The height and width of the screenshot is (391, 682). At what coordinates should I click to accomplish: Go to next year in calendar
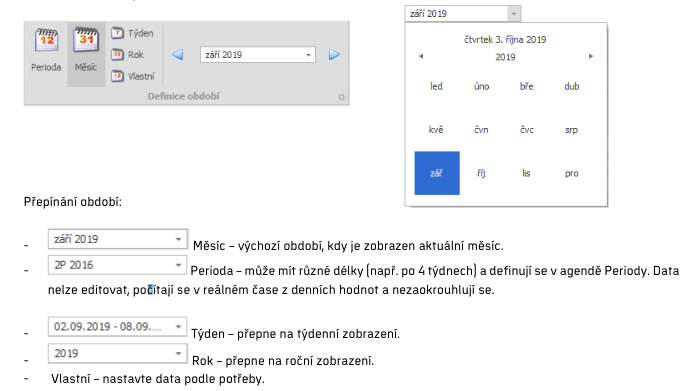tap(591, 56)
